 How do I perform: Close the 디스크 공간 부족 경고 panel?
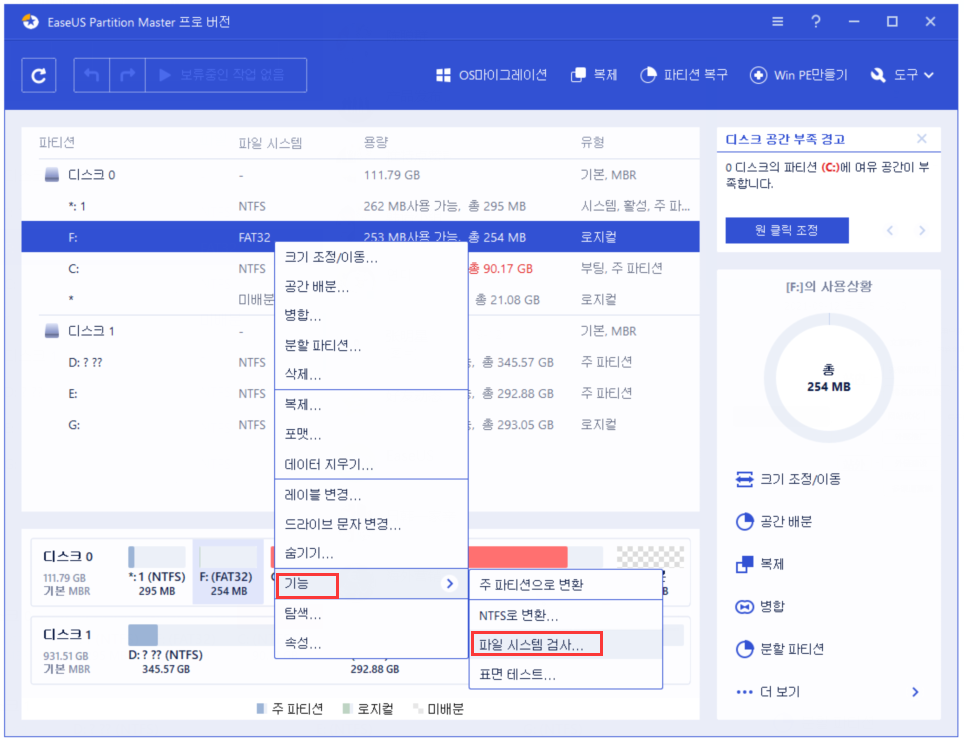922,138
